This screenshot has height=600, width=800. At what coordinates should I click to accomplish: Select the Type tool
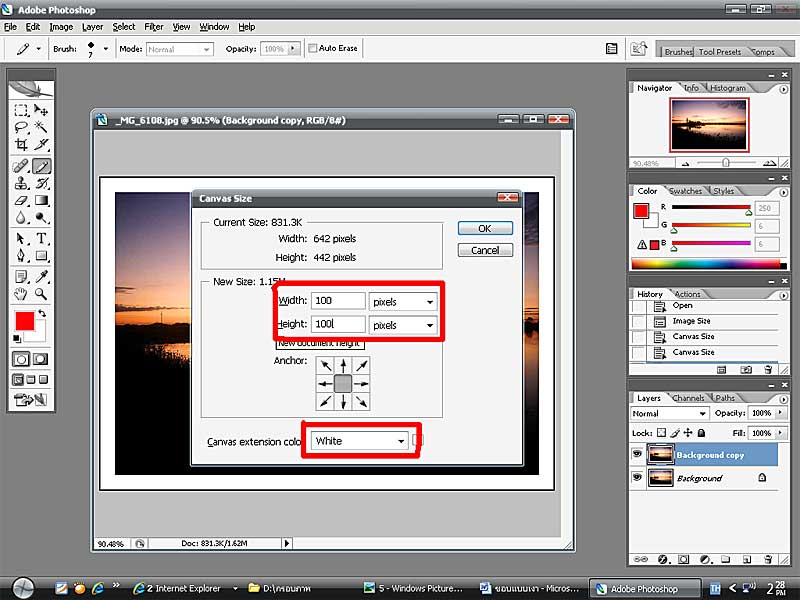(41, 238)
